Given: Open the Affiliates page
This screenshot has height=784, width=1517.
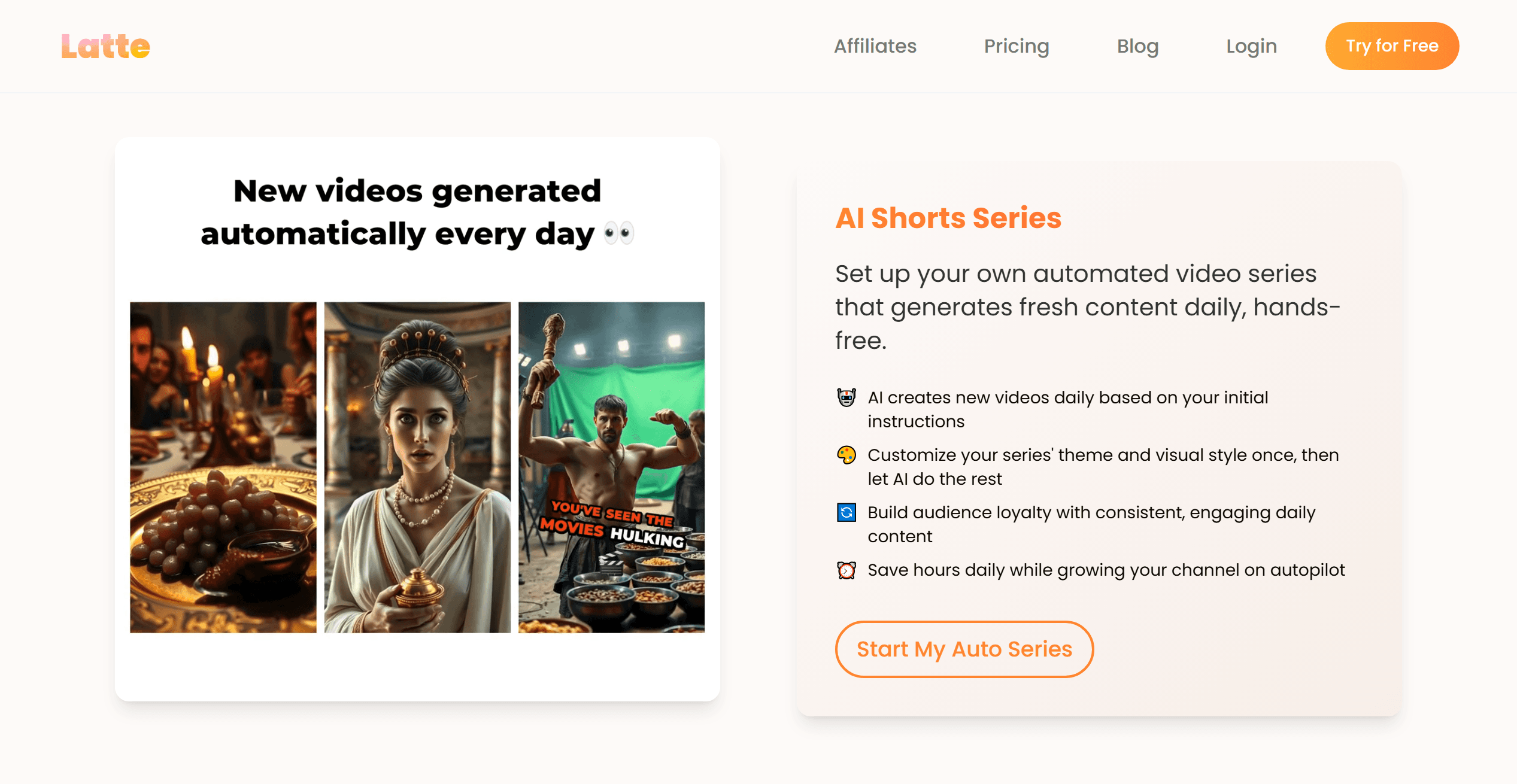Looking at the screenshot, I should point(875,46).
